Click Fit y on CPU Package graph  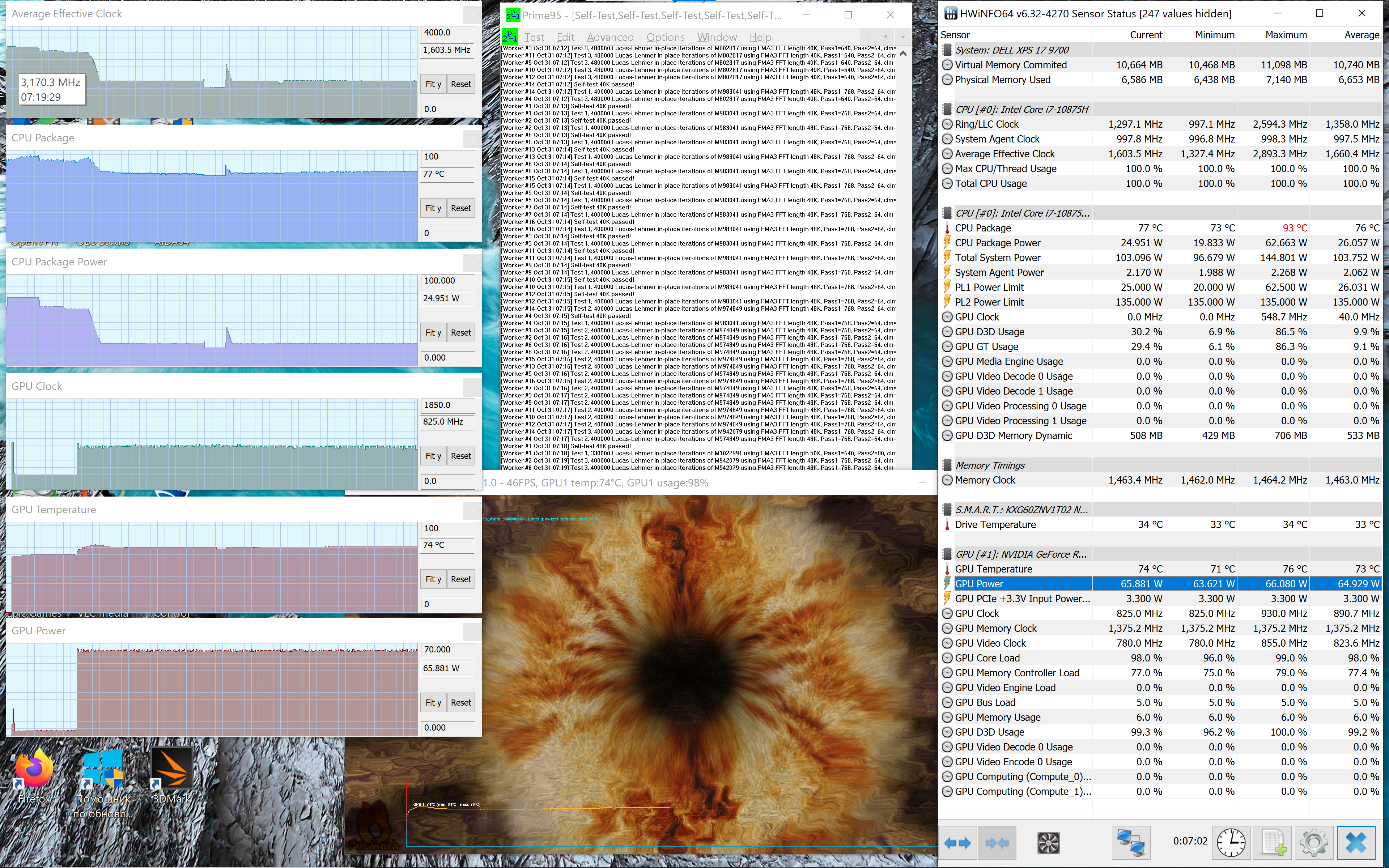point(433,208)
